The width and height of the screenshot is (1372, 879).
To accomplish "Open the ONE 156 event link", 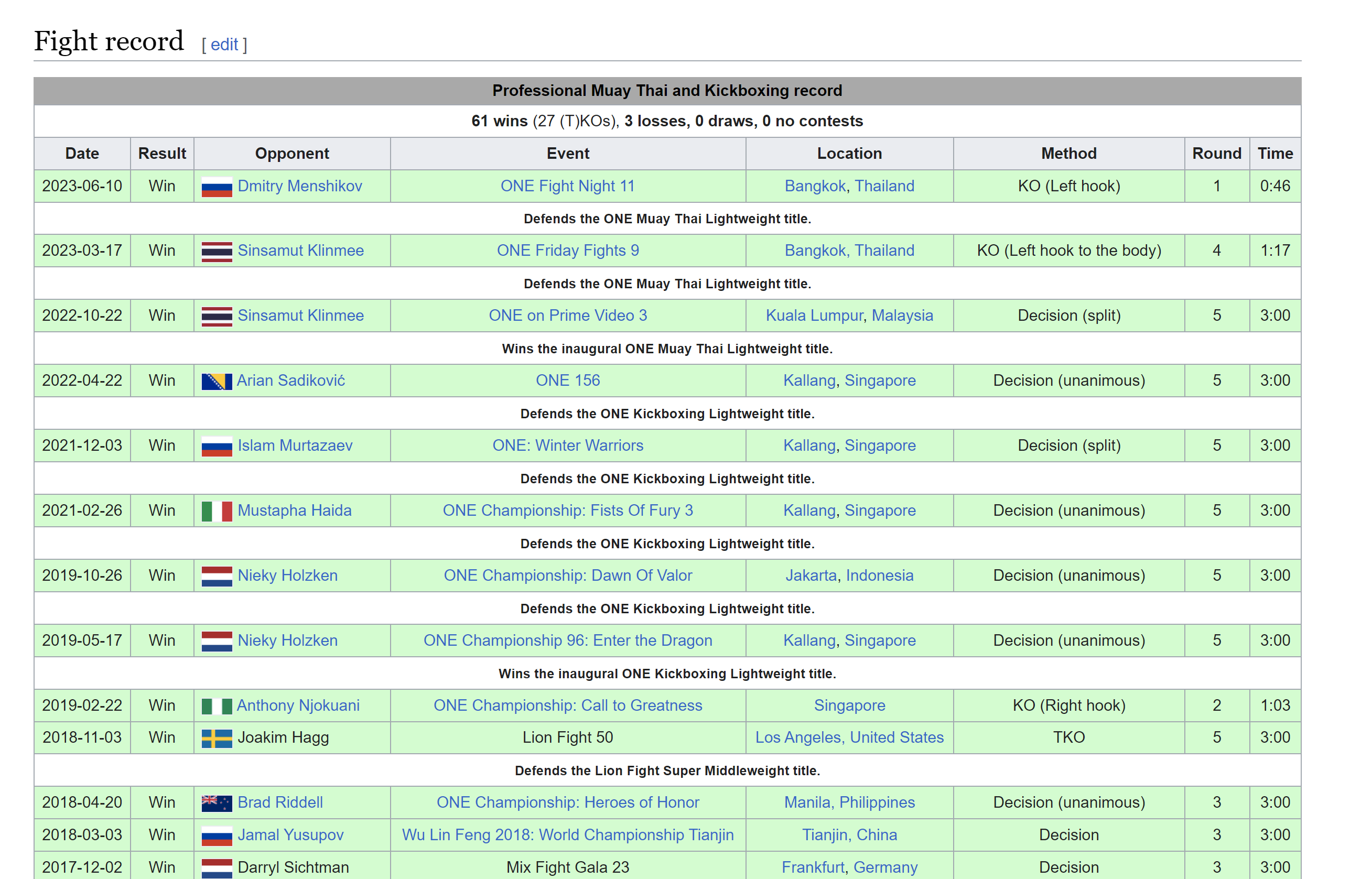I will pyautogui.click(x=568, y=381).
